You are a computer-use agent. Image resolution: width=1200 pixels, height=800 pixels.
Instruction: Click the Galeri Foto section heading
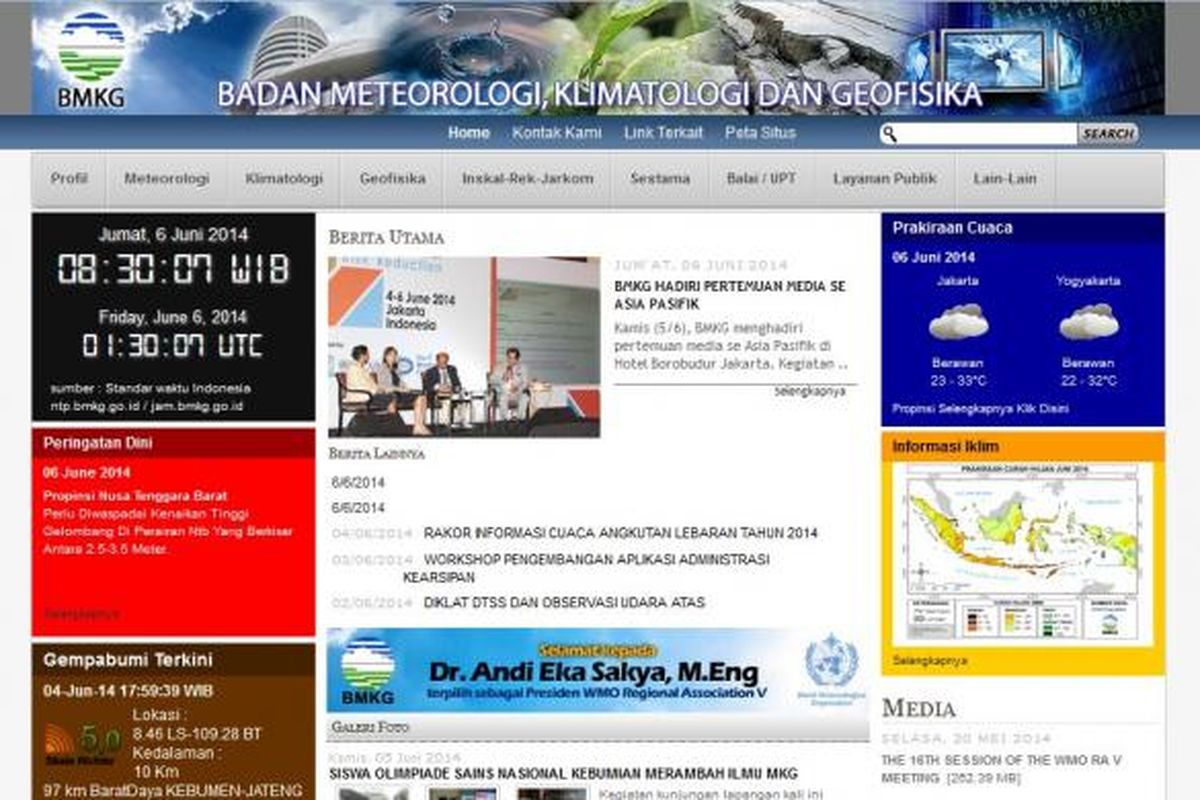(370, 727)
